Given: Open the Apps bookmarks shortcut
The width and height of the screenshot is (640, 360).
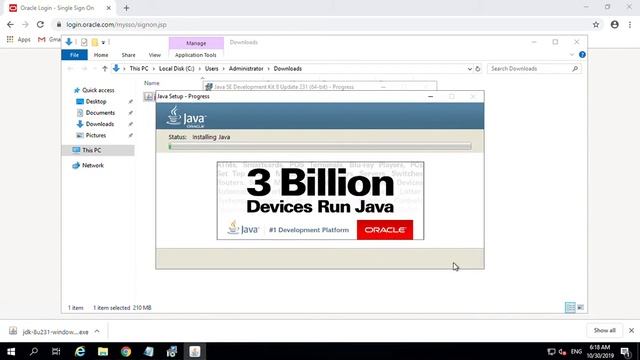Looking at the screenshot, I should coord(18,40).
